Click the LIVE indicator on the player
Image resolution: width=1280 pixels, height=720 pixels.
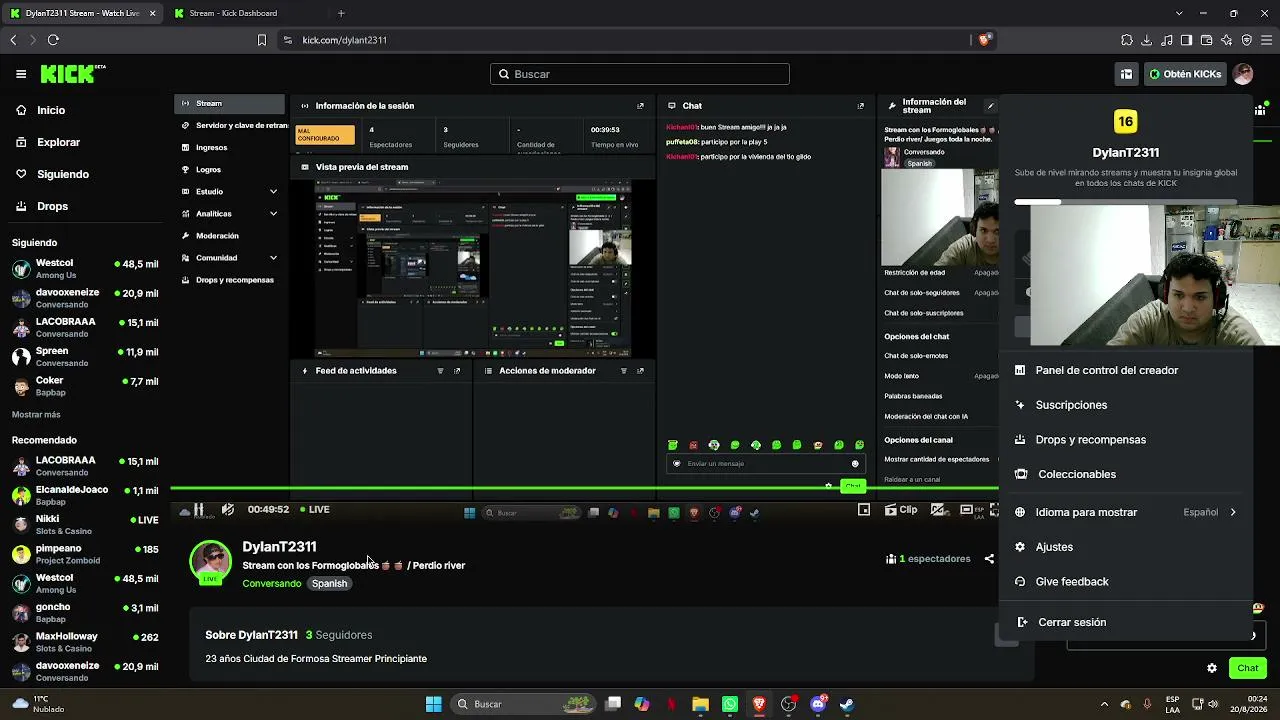pos(314,510)
